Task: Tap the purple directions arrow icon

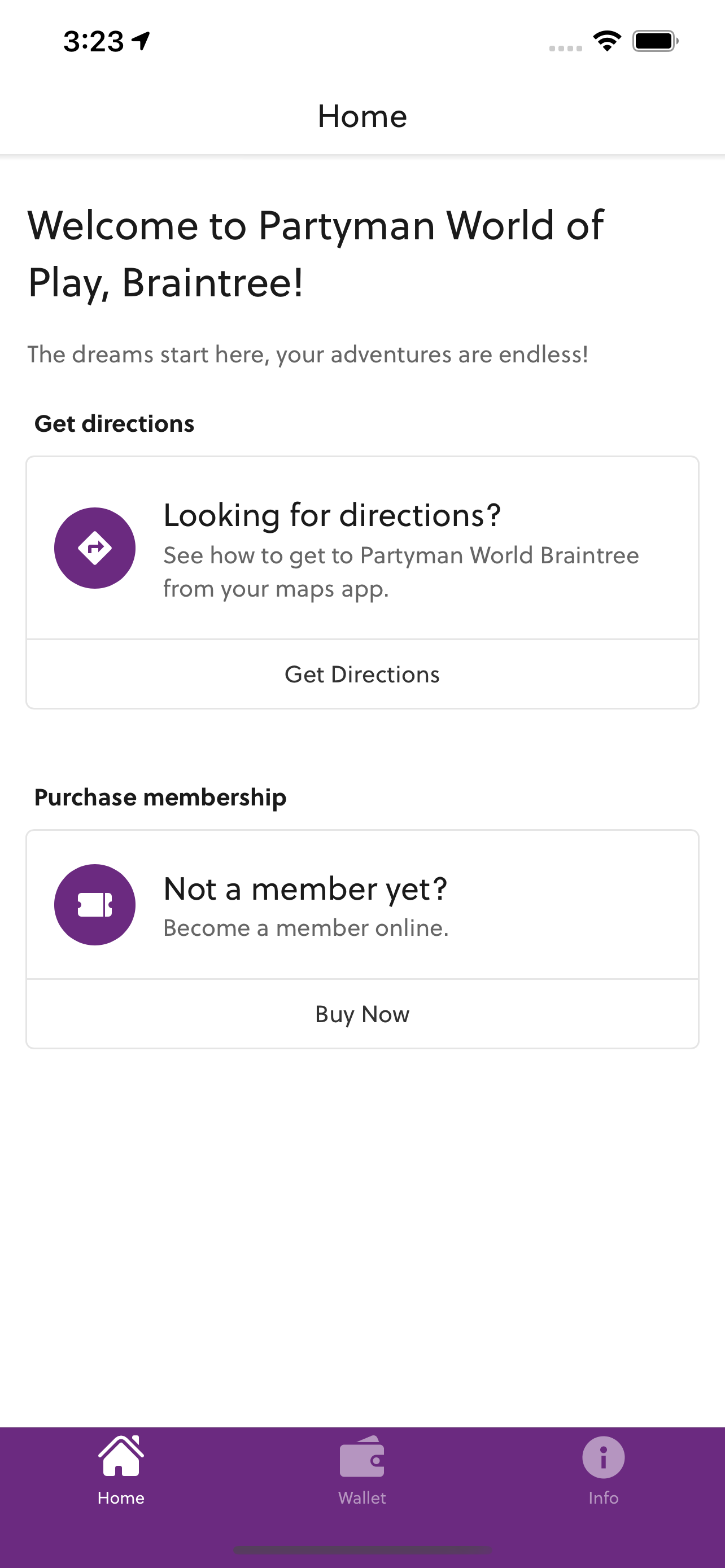Action: 94,548
